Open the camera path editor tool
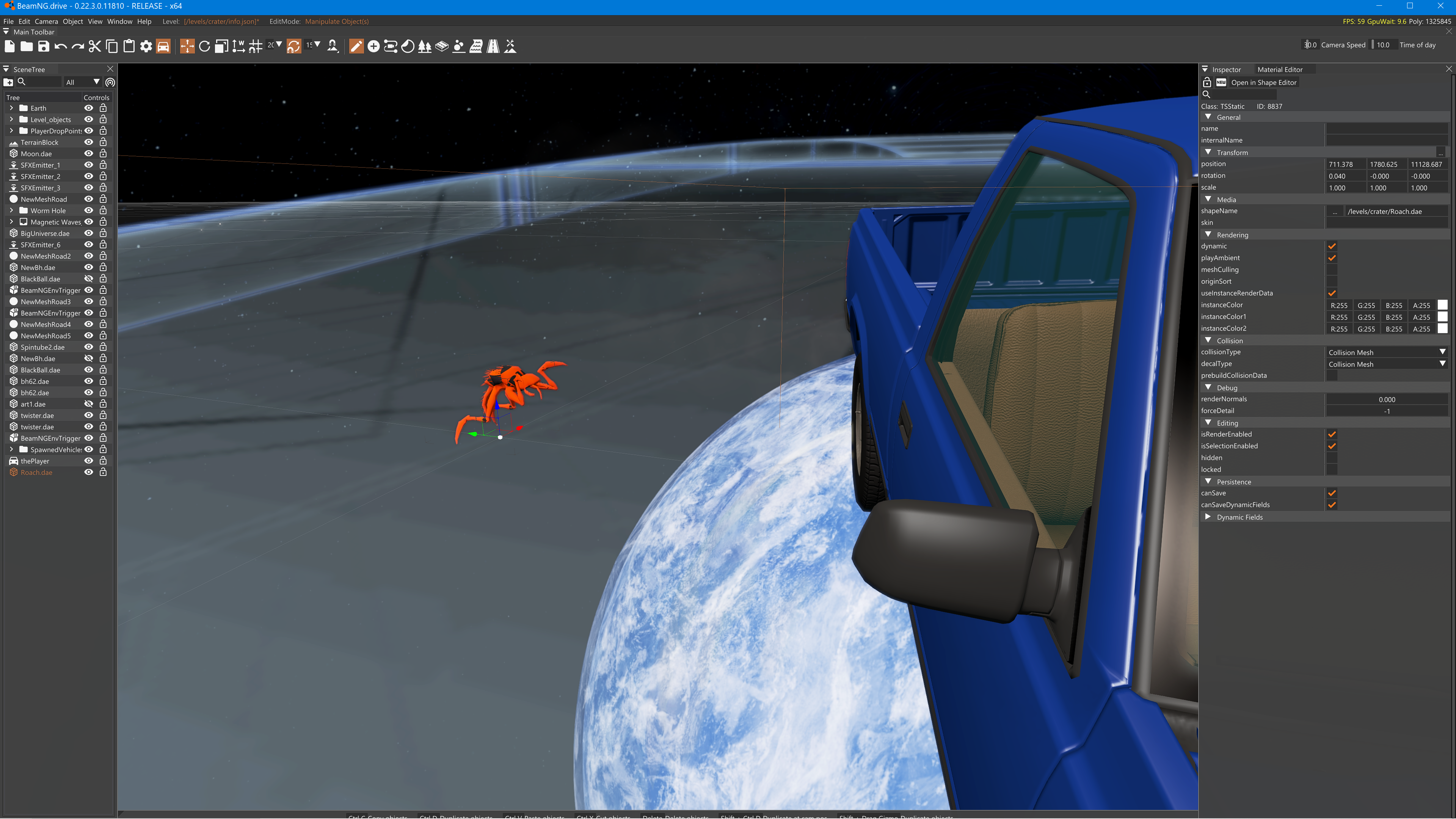The height and width of the screenshot is (819, 1456). tap(391, 46)
